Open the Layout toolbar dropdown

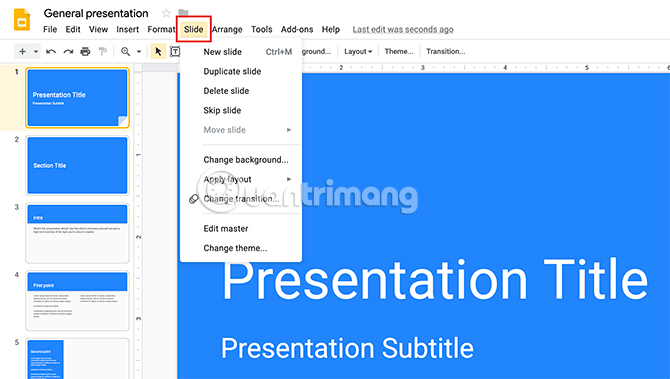pyautogui.click(x=358, y=52)
